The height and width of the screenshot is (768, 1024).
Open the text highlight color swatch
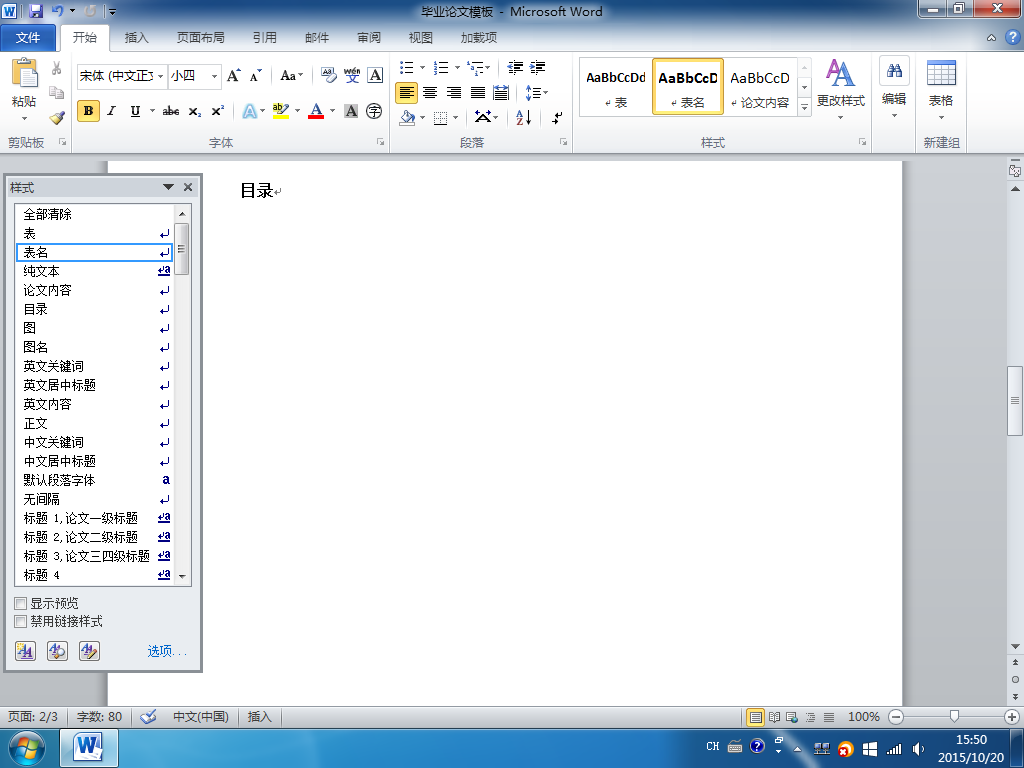pos(281,111)
